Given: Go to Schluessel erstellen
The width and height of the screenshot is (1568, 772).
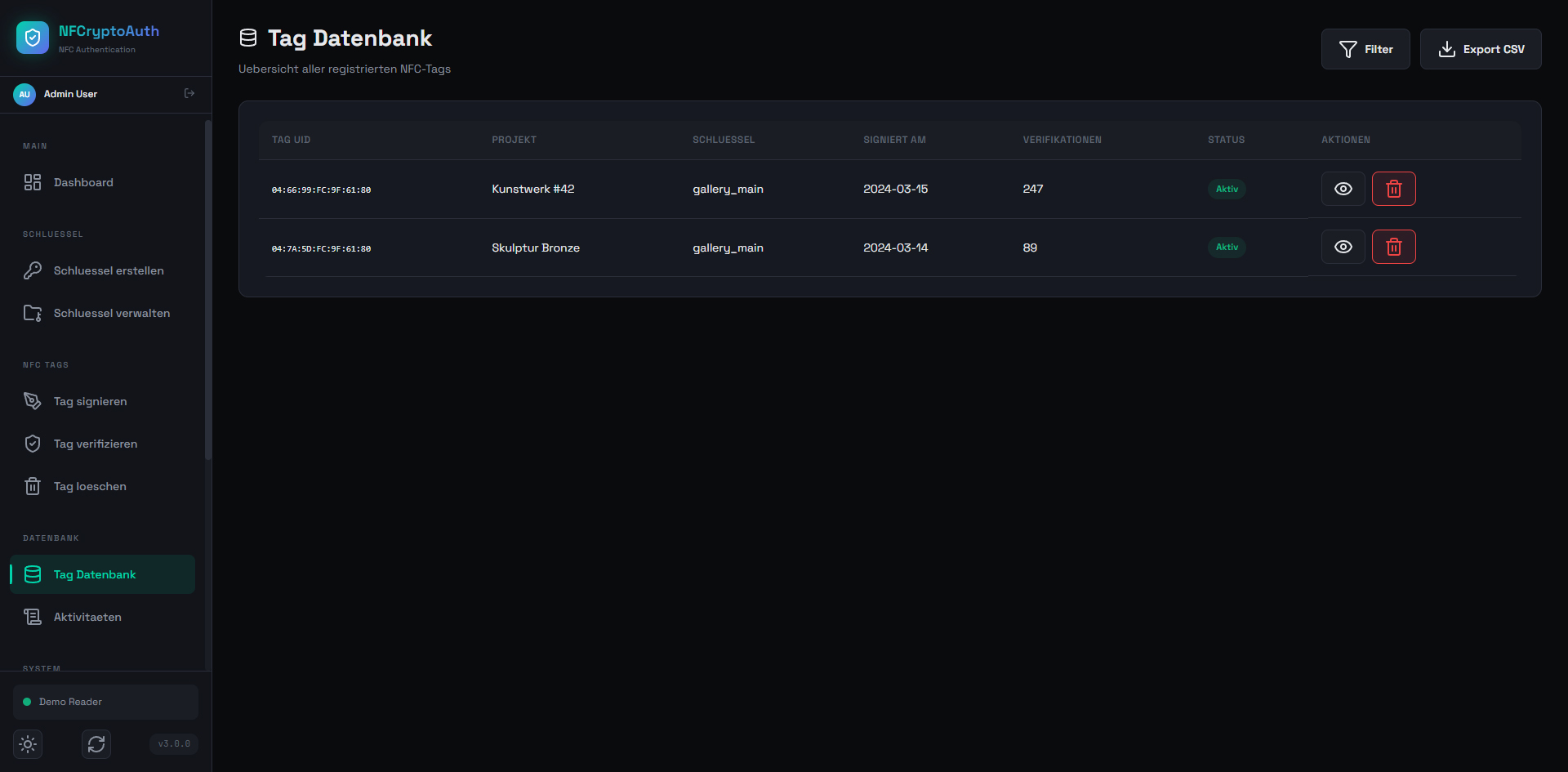Looking at the screenshot, I should click(108, 270).
